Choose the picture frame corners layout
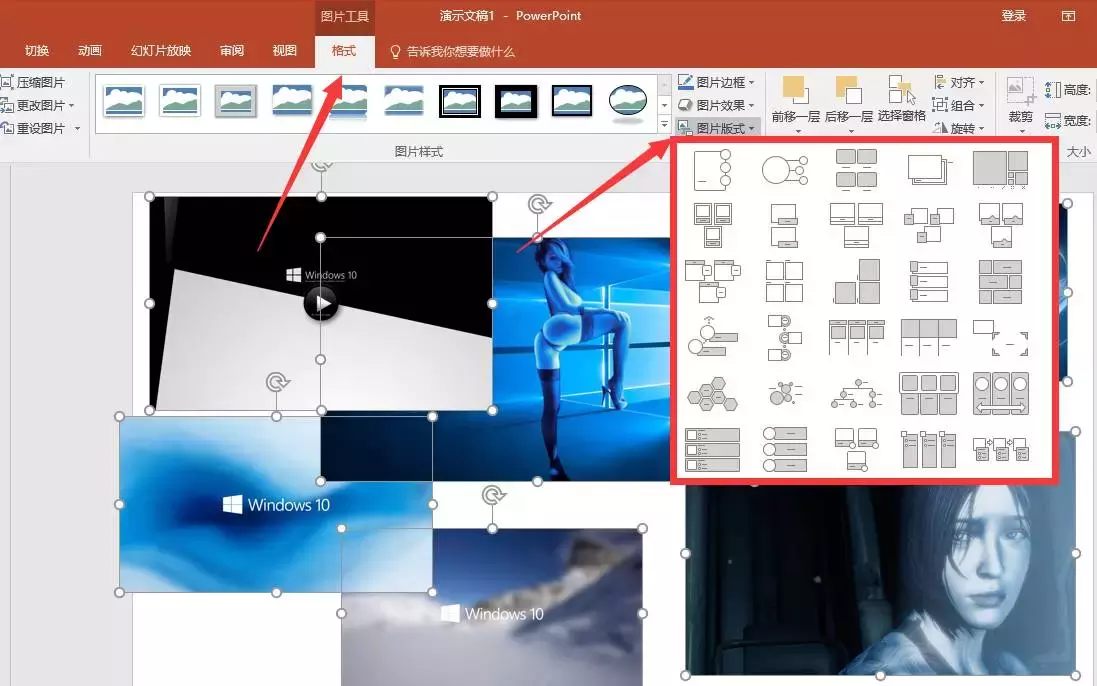 pos(1000,338)
